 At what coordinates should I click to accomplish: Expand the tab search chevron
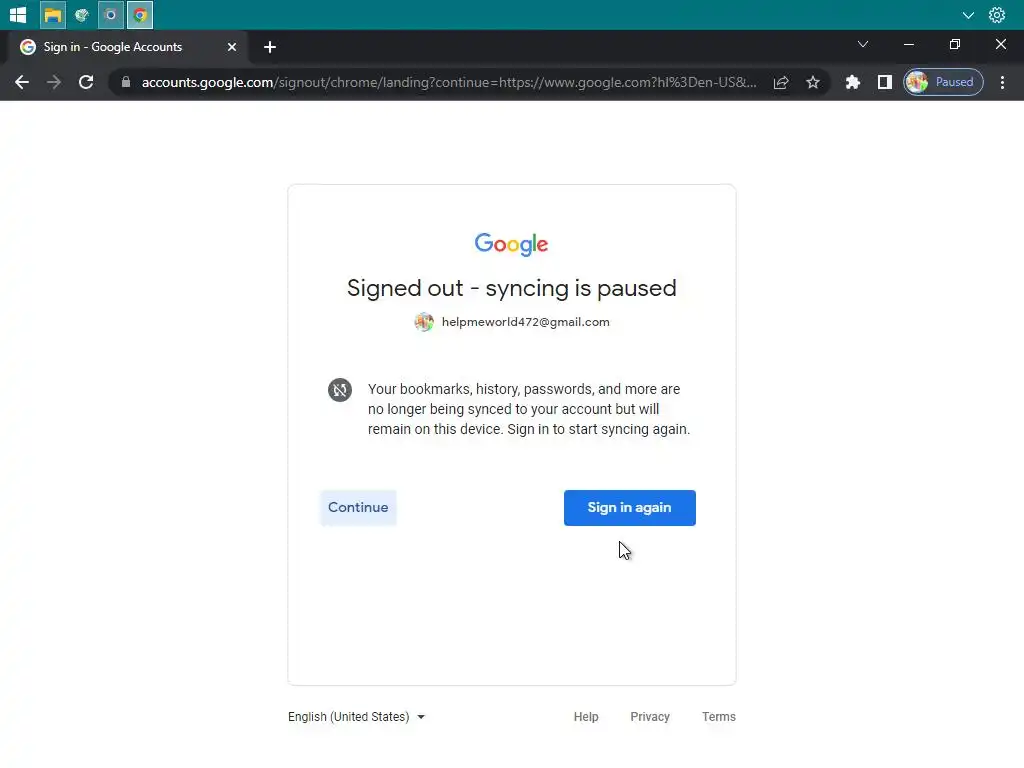(863, 44)
